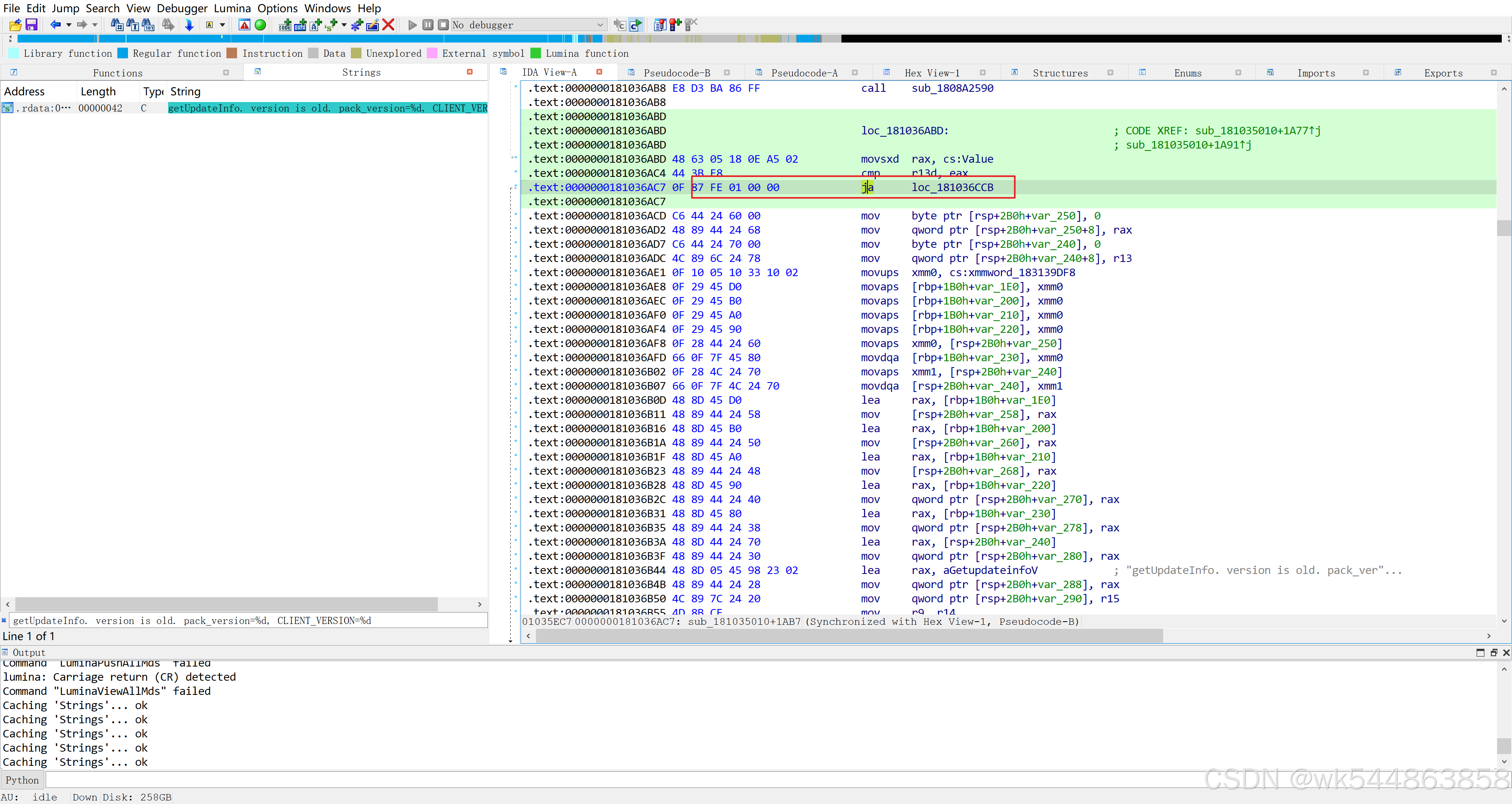Start the debugger process play button

[x=413, y=25]
